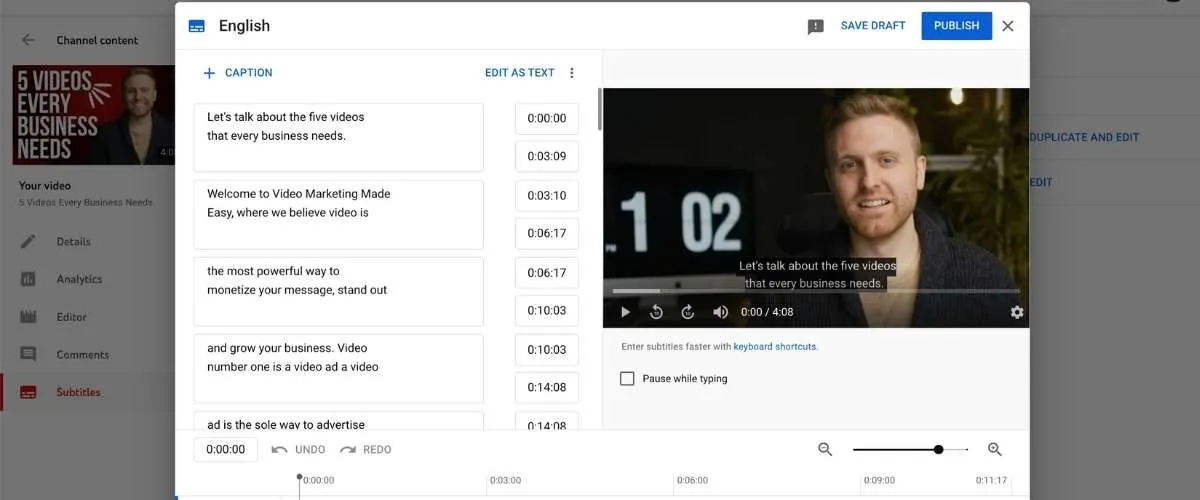Image resolution: width=1200 pixels, height=500 pixels.
Task: Add a new caption
Action: [x=237, y=73]
